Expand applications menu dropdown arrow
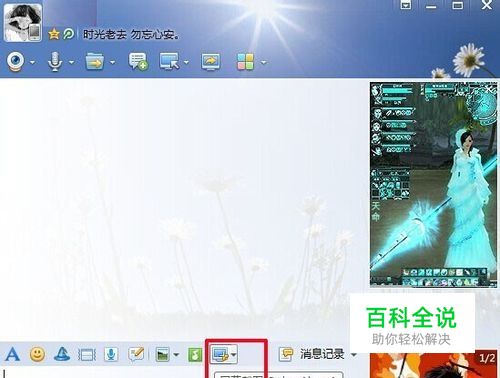The height and width of the screenshot is (378, 500). click(x=263, y=62)
